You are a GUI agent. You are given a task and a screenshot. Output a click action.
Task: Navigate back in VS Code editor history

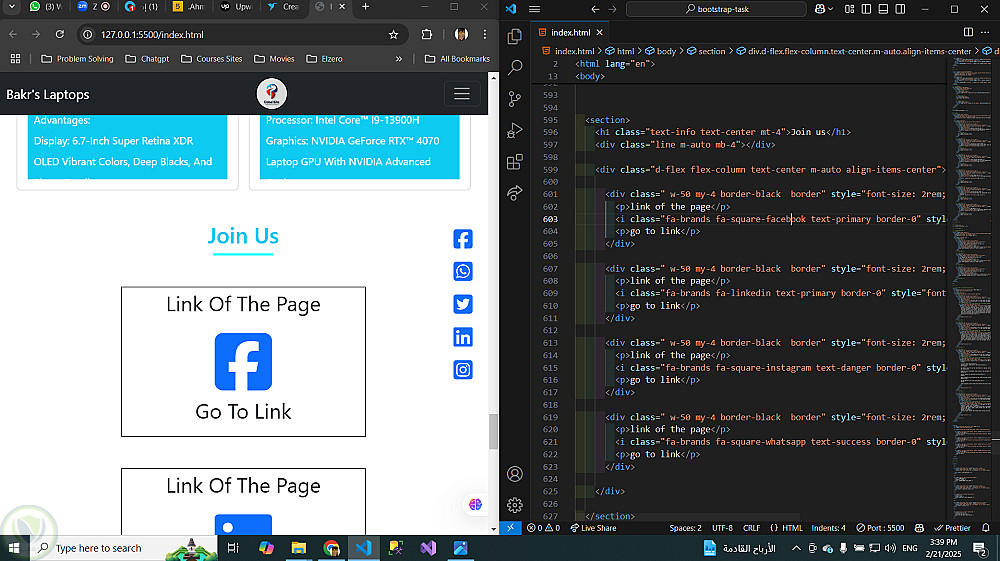[595, 9]
